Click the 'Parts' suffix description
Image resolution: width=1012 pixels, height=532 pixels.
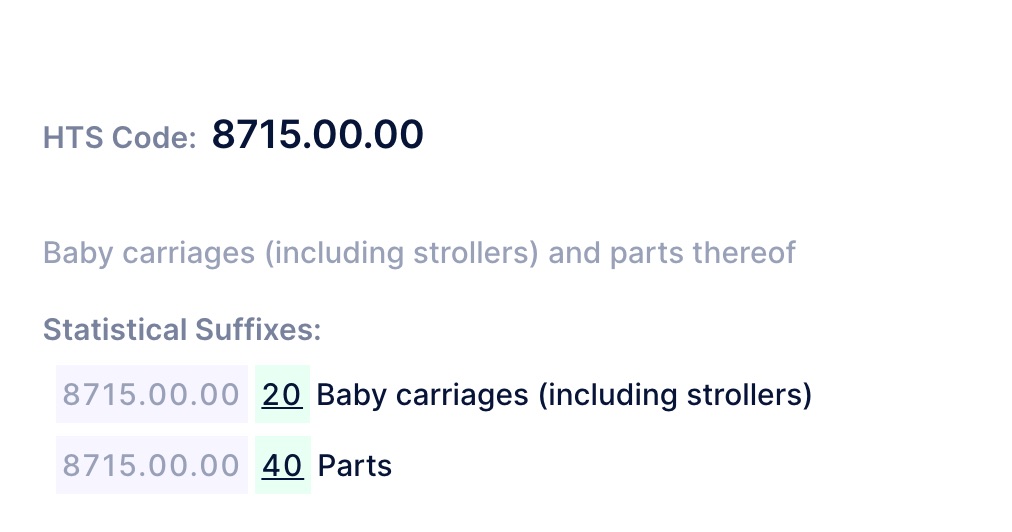pyautogui.click(x=354, y=465)
